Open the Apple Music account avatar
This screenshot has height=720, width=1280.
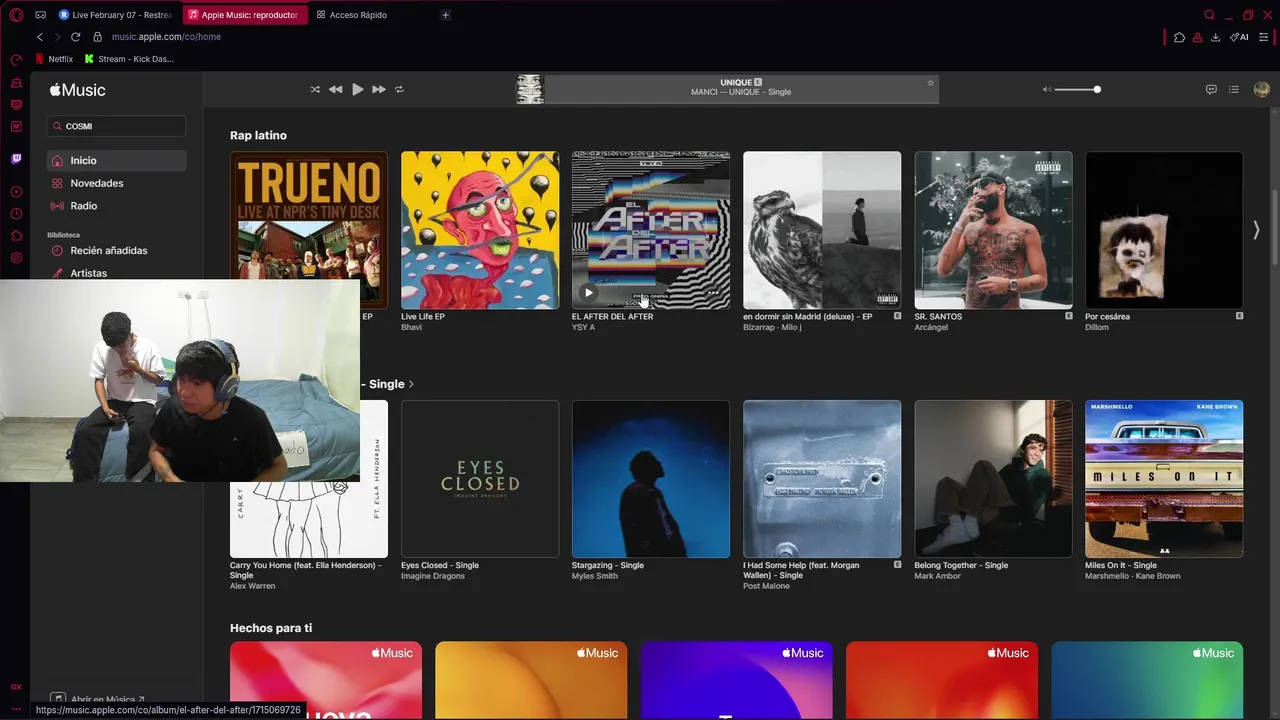(1261, 90)
